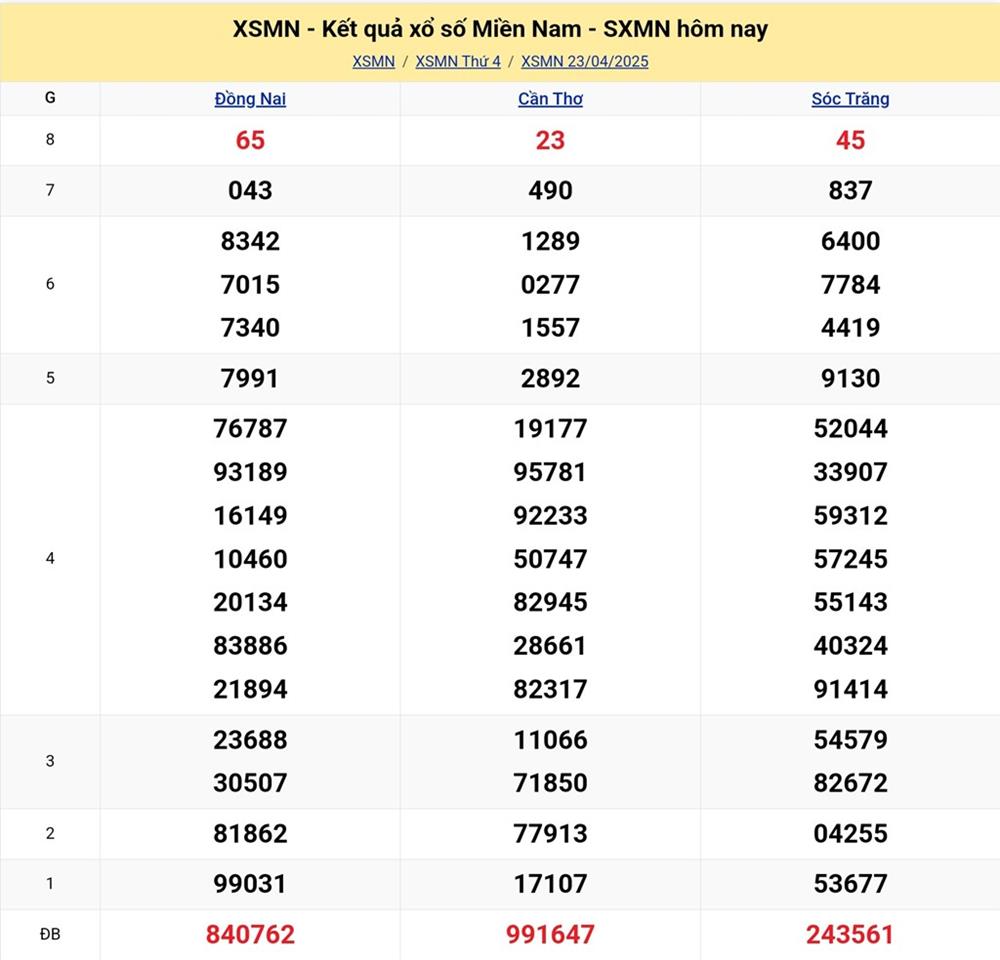Viewport: 1000px width, 960px height.
Task: Open the Đồng Nai province link
Action: (x=250, y=99)
